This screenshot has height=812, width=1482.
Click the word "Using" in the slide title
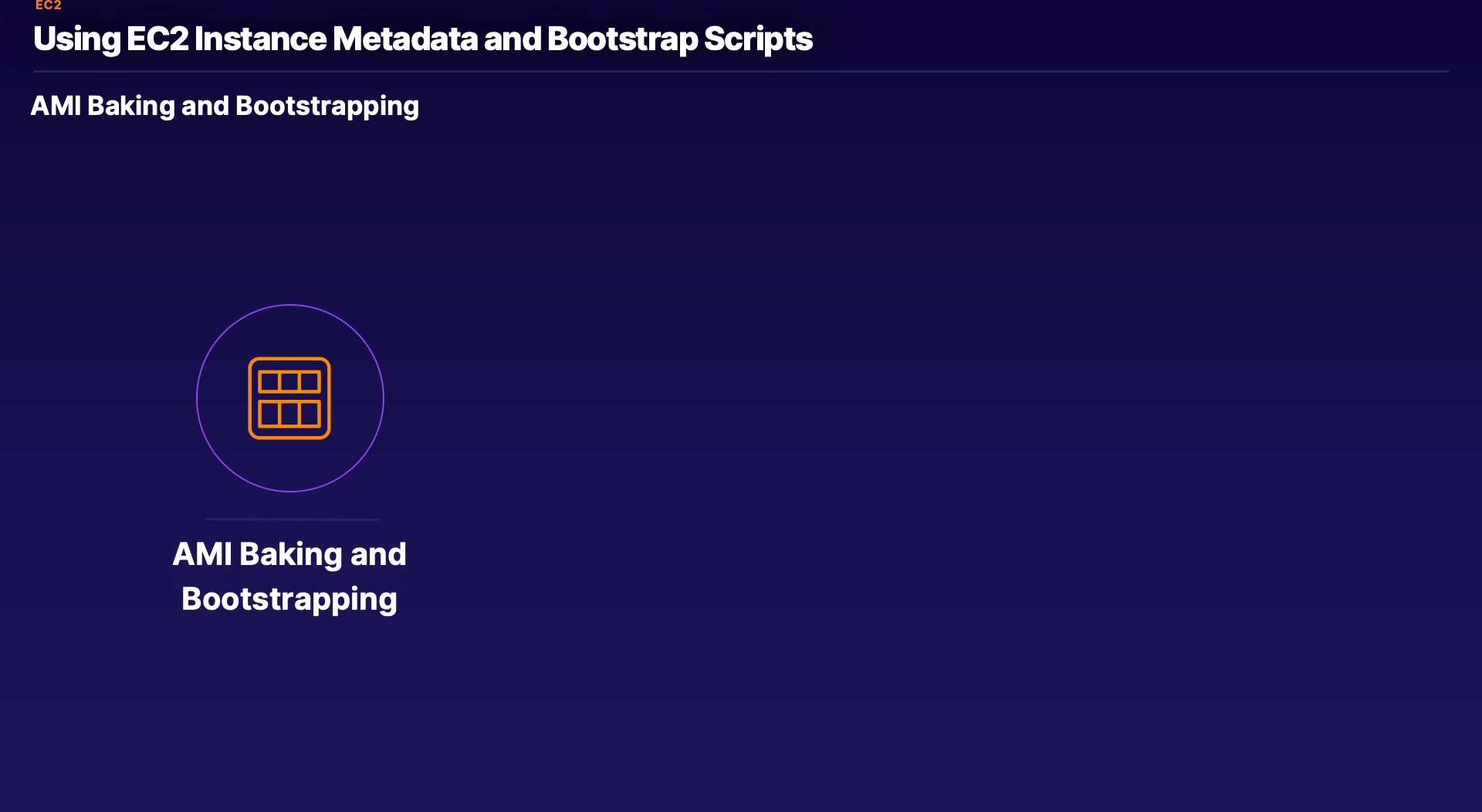click(x=76, y=39)
